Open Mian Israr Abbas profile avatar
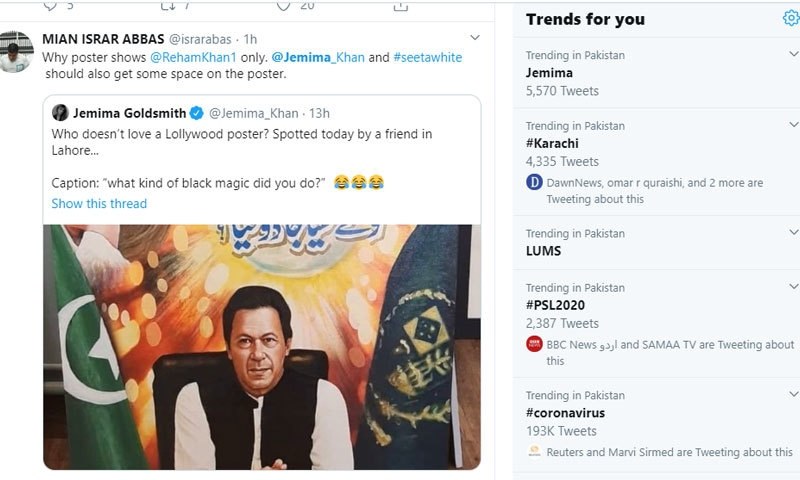 point(15,52)
